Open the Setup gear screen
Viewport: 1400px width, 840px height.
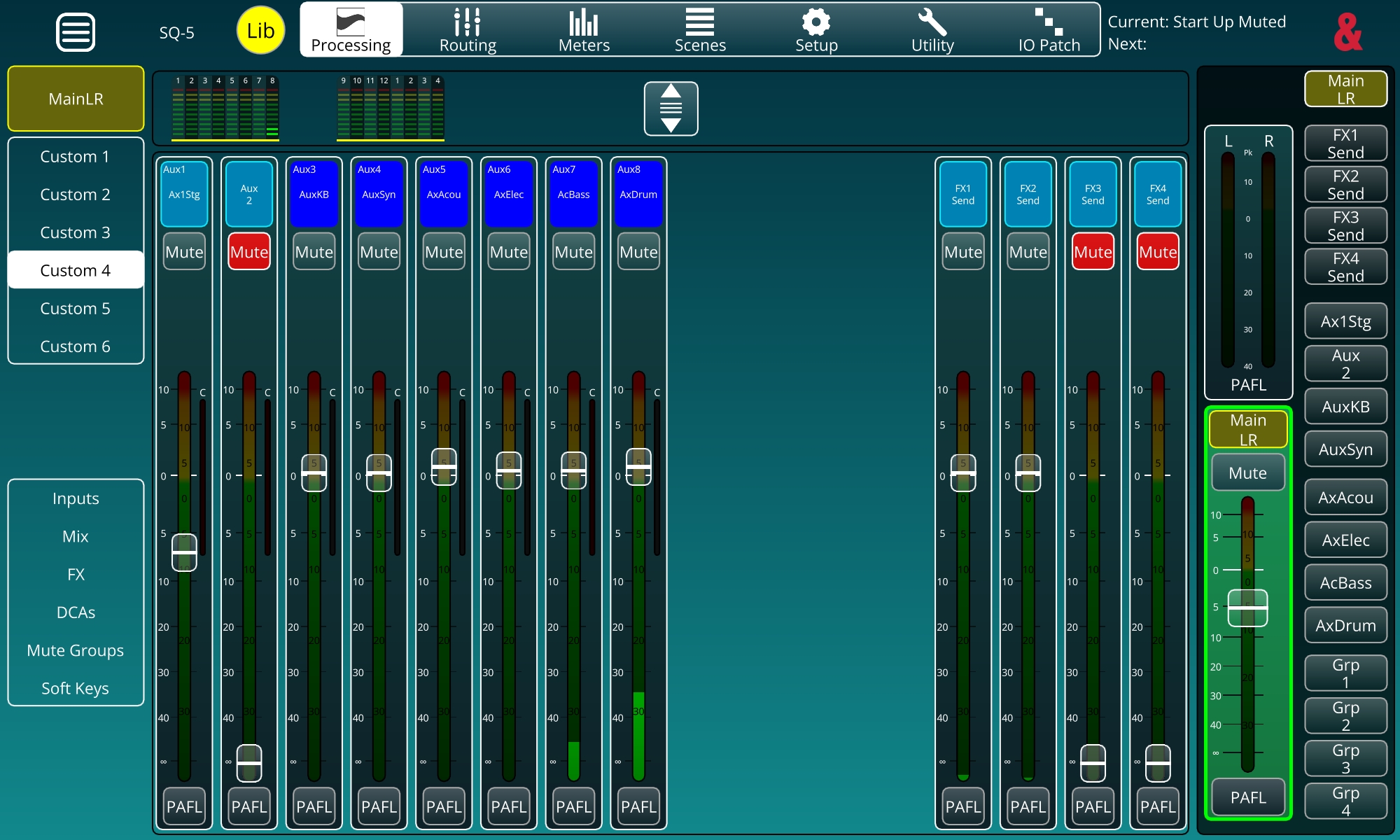point(816,29)
